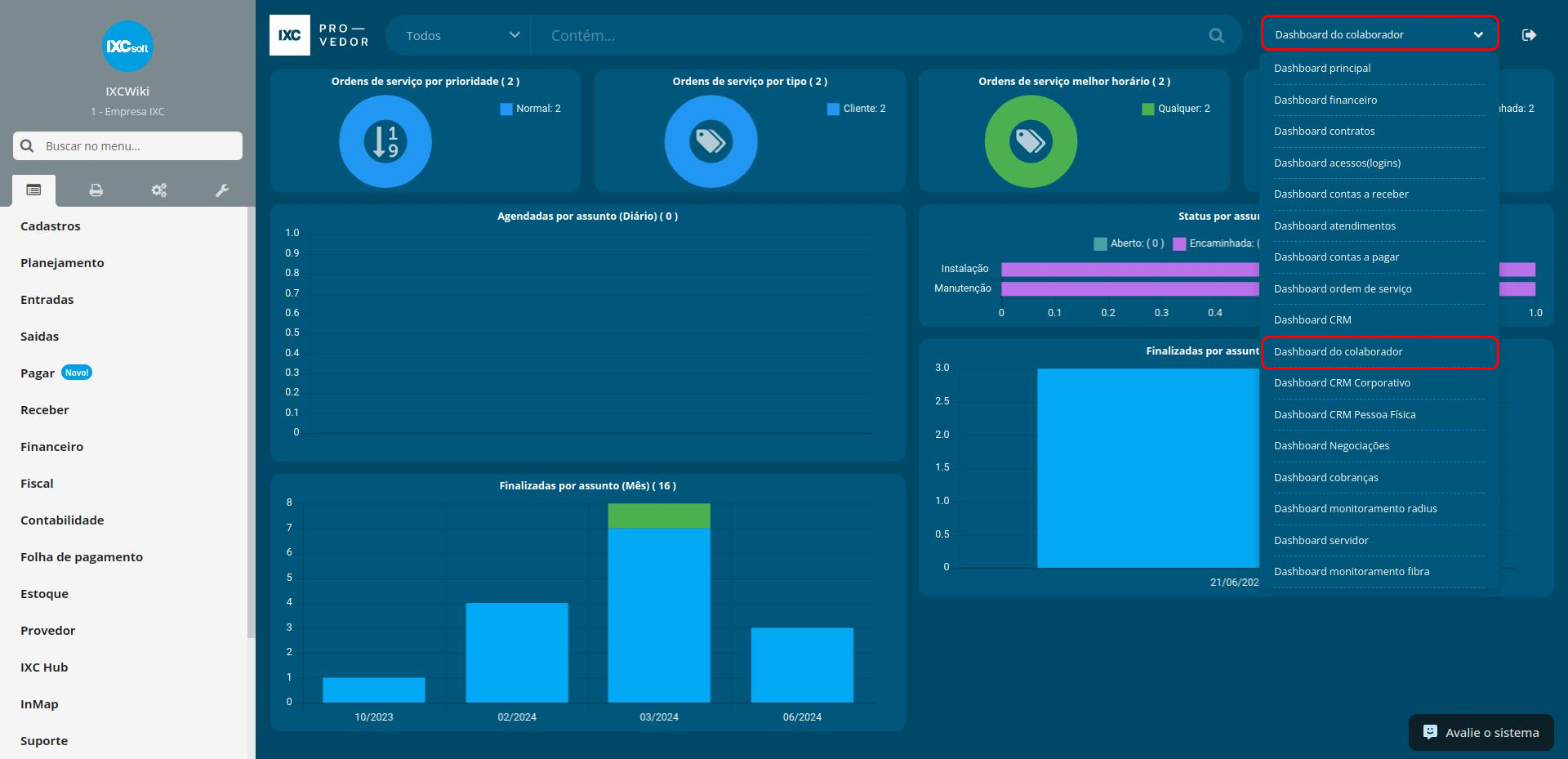Select Dashboard contas a receber
Image resolution: width=1568 pixels, height=759 pixels.
(x=1379, y=194)
